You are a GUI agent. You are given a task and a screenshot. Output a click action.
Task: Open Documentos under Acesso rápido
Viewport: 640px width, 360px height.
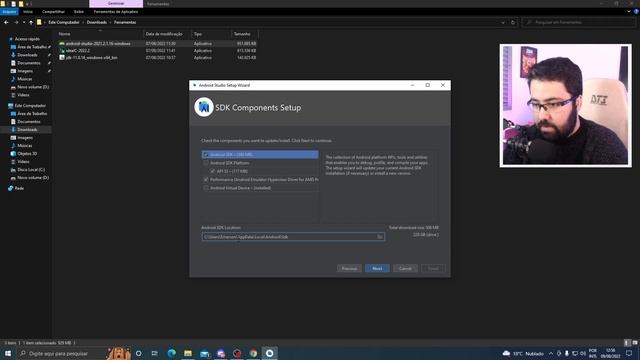point(29,63)
